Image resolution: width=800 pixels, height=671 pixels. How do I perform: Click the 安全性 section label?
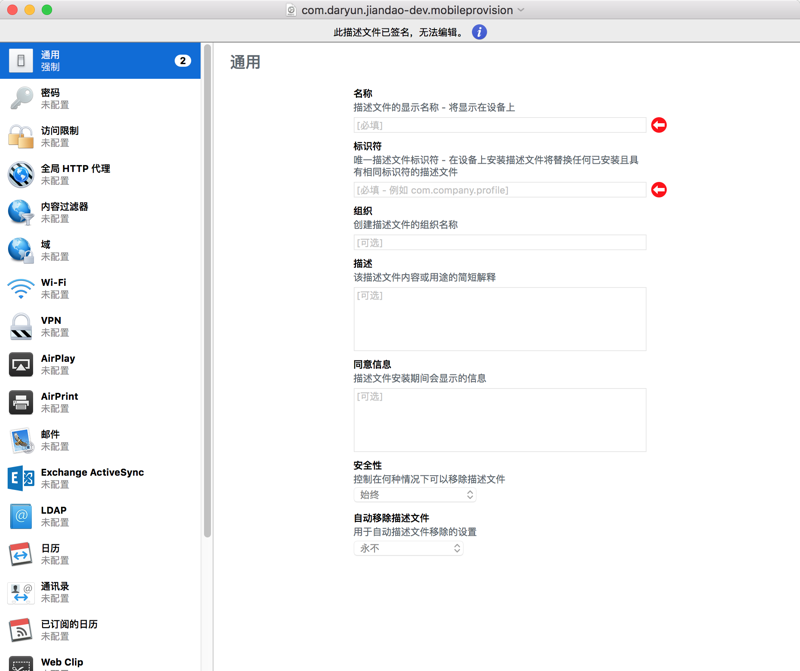(367, 465)
